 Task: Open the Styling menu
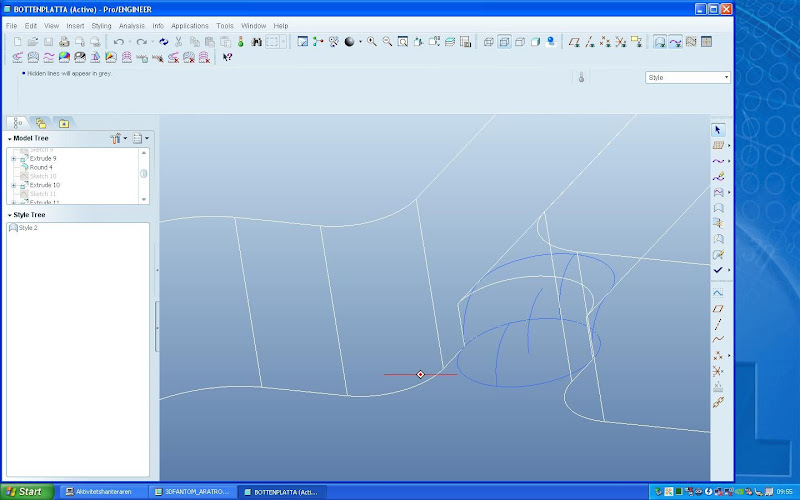pyautogui.click(x=101, y=25)
